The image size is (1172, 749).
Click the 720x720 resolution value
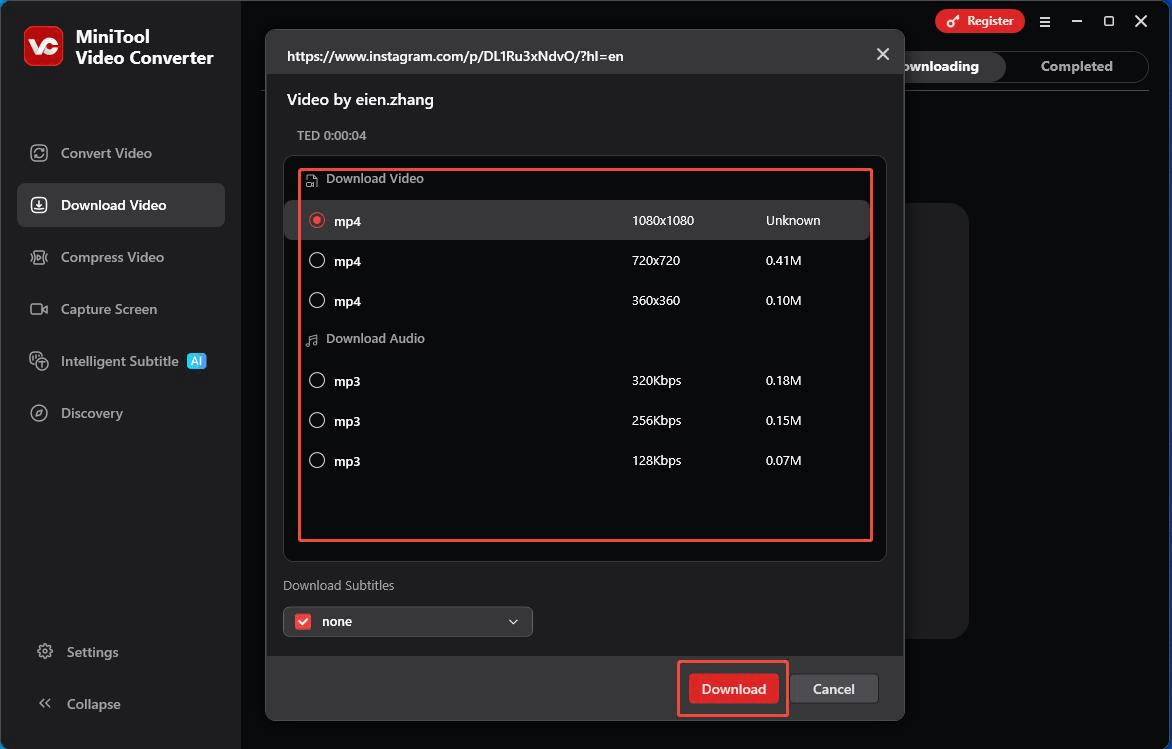pyautogui.click(x=656, y=260)
